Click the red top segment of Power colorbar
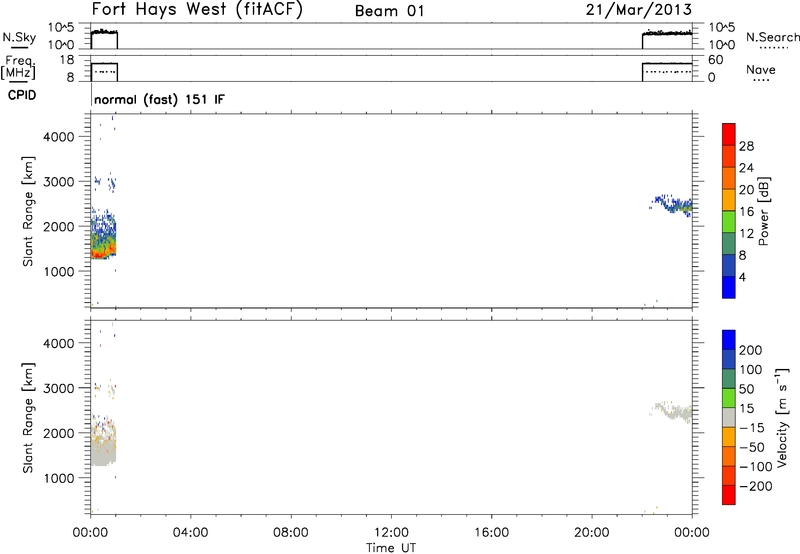Viewport: 800px width, 554px height. click(x=729, y=134)
